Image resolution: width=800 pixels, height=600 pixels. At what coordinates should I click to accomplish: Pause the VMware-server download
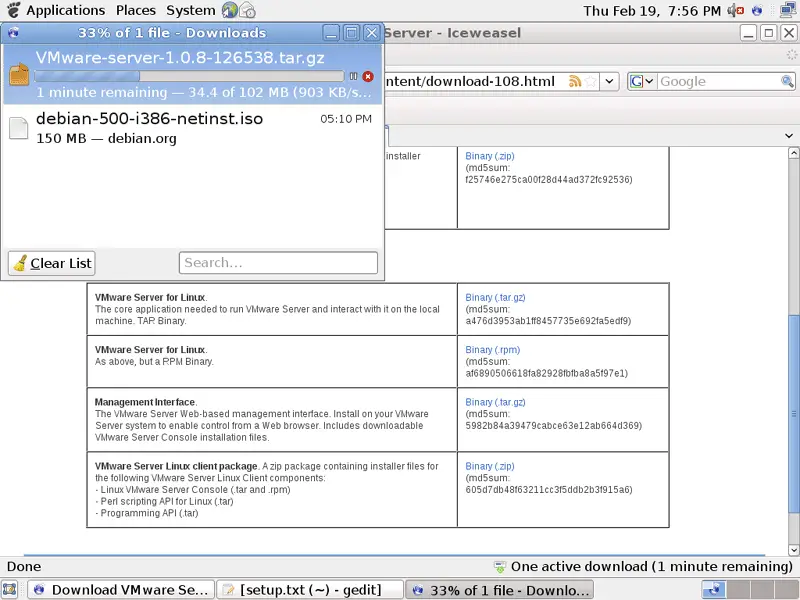(353, 77)
